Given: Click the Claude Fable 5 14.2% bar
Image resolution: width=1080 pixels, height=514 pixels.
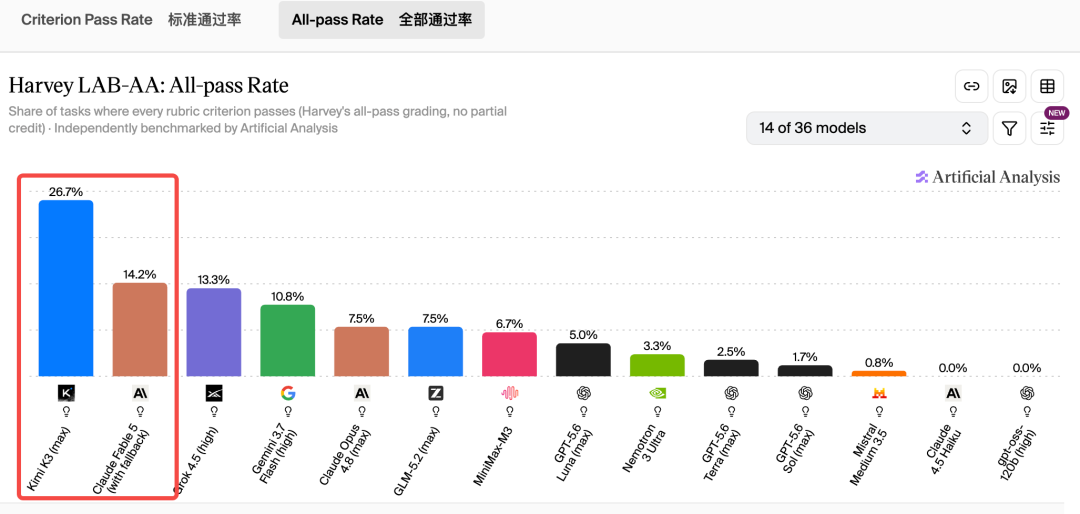Looking at the screenshot, I should (140, 329).
